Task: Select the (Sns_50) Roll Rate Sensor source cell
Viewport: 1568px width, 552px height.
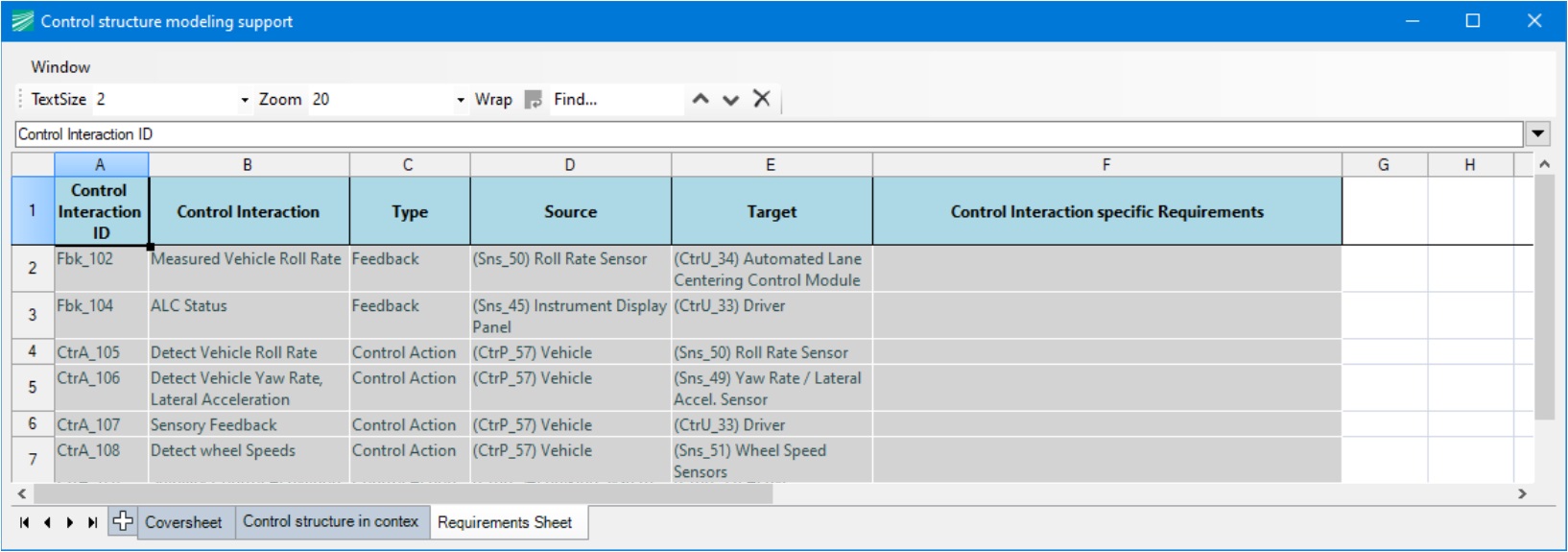Action: 570,269
